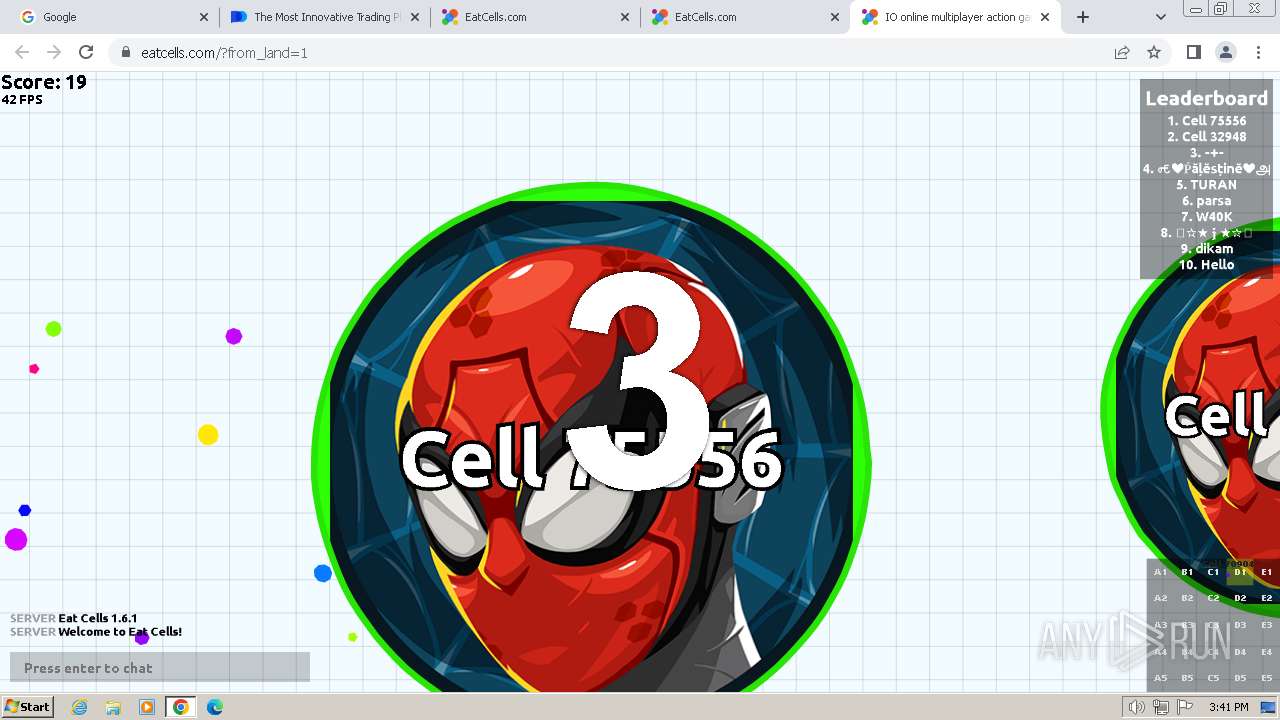The width and height of the screenshot is (1280, 720).
Task: Click minimap sector D4
Action: pos(1240,652)
